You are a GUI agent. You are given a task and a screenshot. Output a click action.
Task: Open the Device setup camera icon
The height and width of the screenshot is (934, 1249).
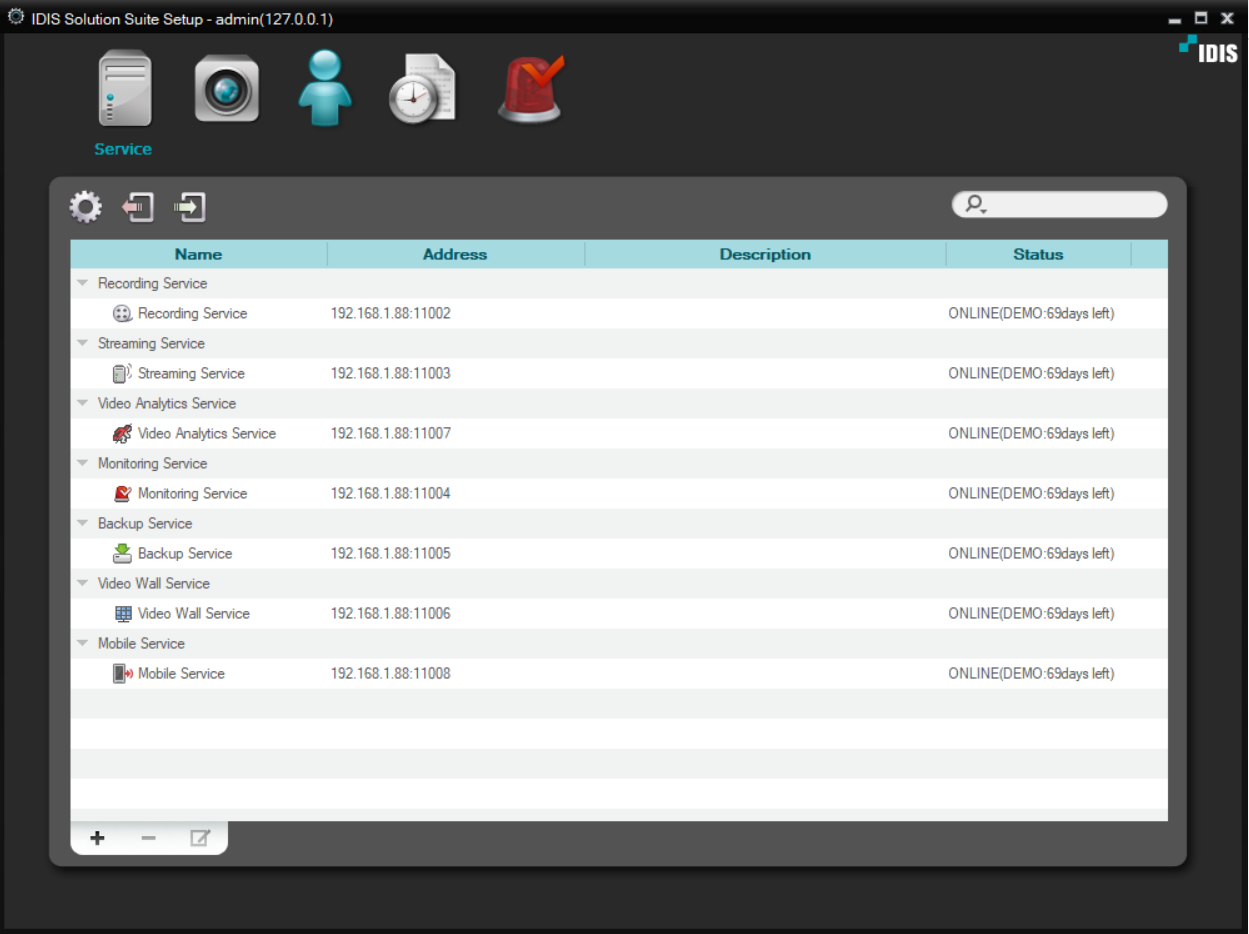[x=227, y=90]
